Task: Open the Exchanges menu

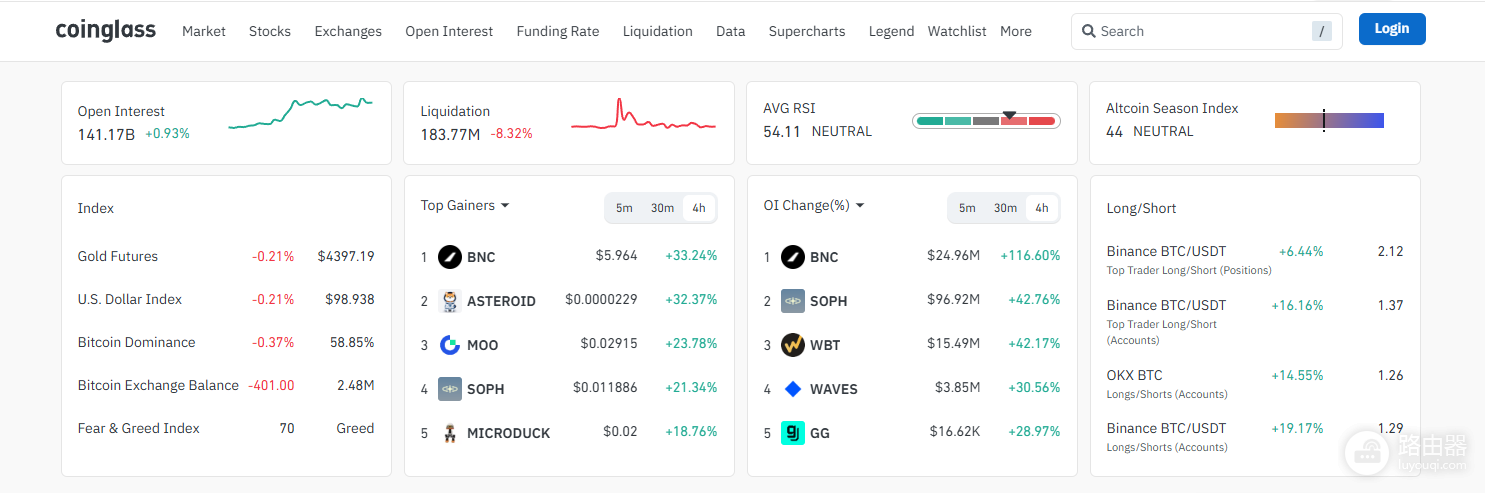Action: tap(348, 31)
